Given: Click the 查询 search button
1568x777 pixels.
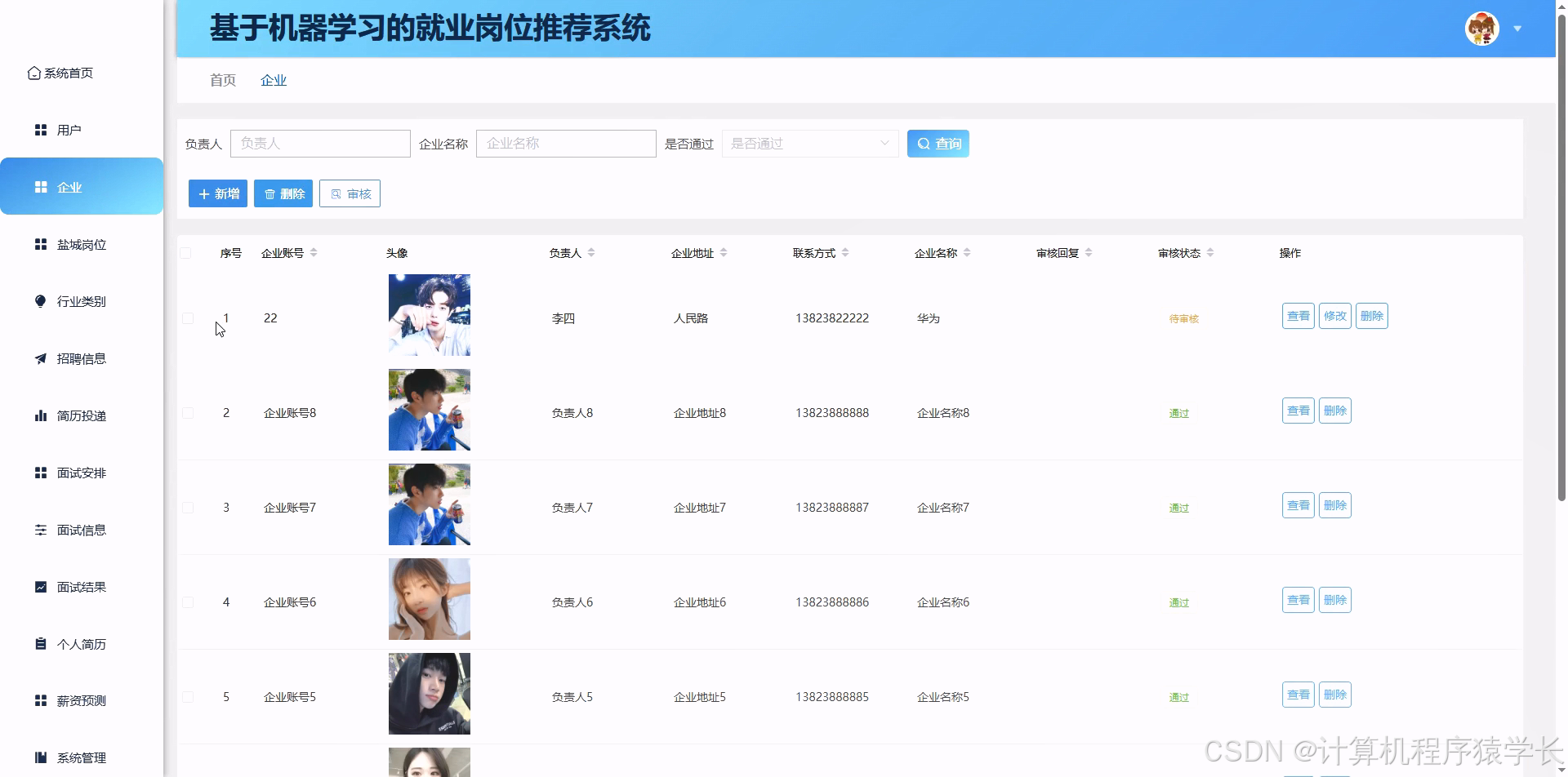Looking at the screenshot, I should coord(938,143).
